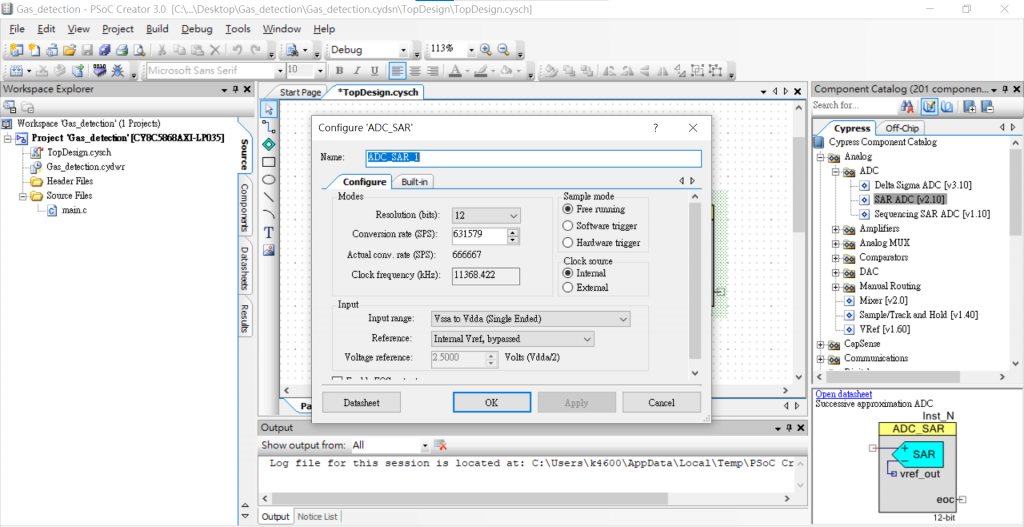Select the pointer tool in schematic toolbar

coord(268,108)
